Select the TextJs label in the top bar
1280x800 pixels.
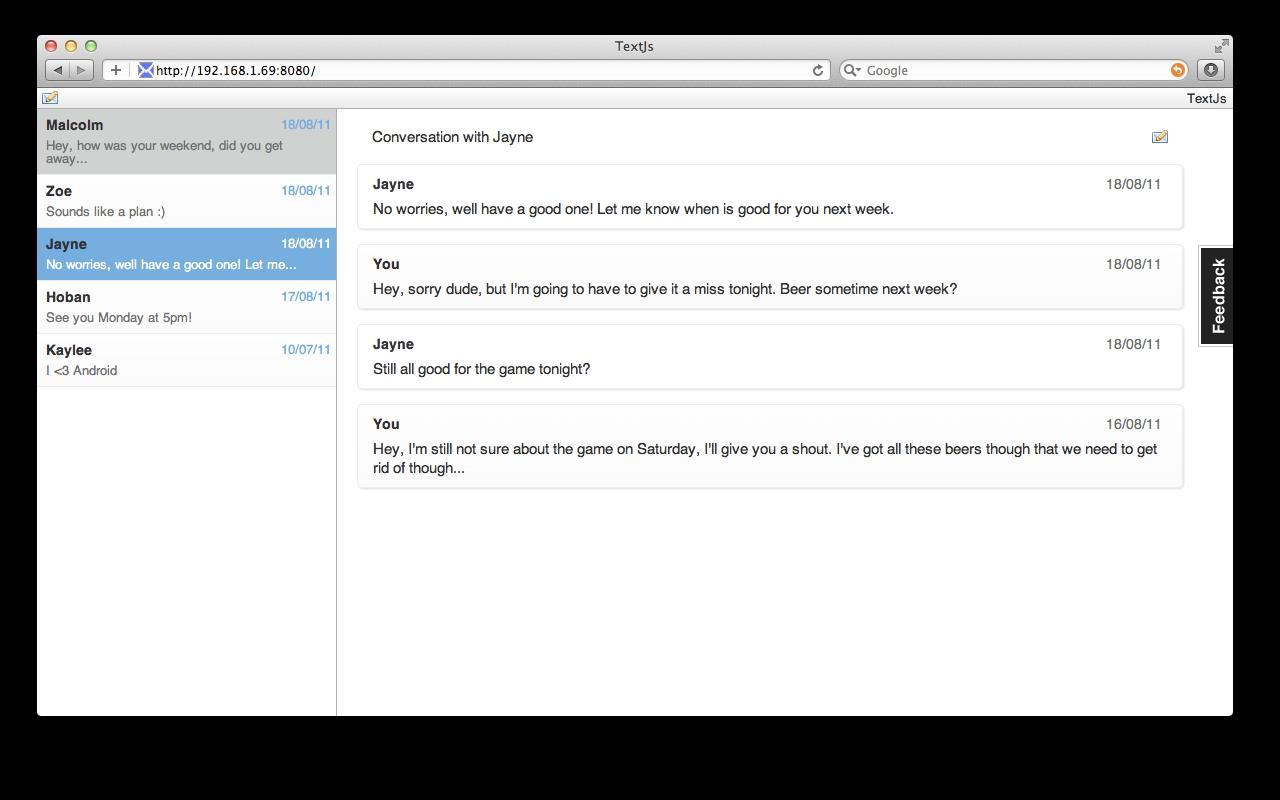[1206, 98]
